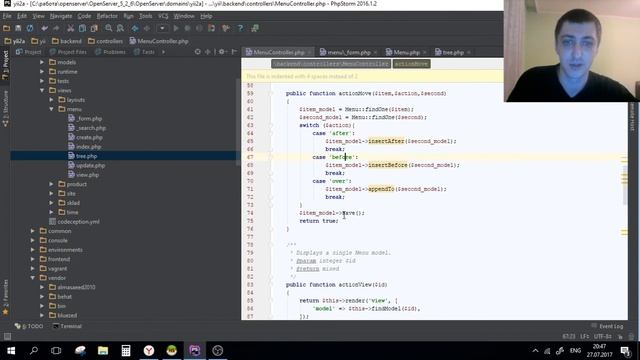Image resolution: width=640 pixels, height=360 pixels.
Task: Switch to the Menu.php editor tab
Action: pyautogui.click(x=406, y=52)
